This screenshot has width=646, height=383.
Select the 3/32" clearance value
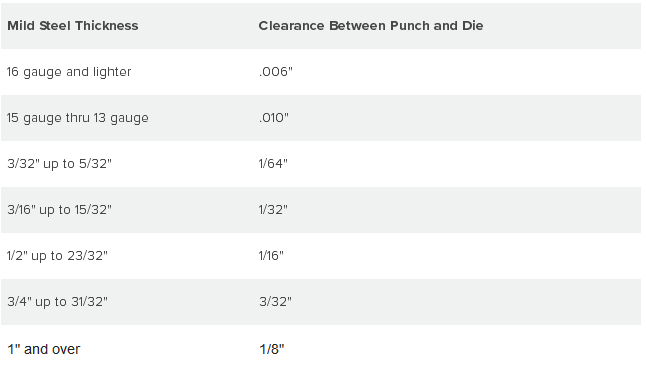pos(275,301)
